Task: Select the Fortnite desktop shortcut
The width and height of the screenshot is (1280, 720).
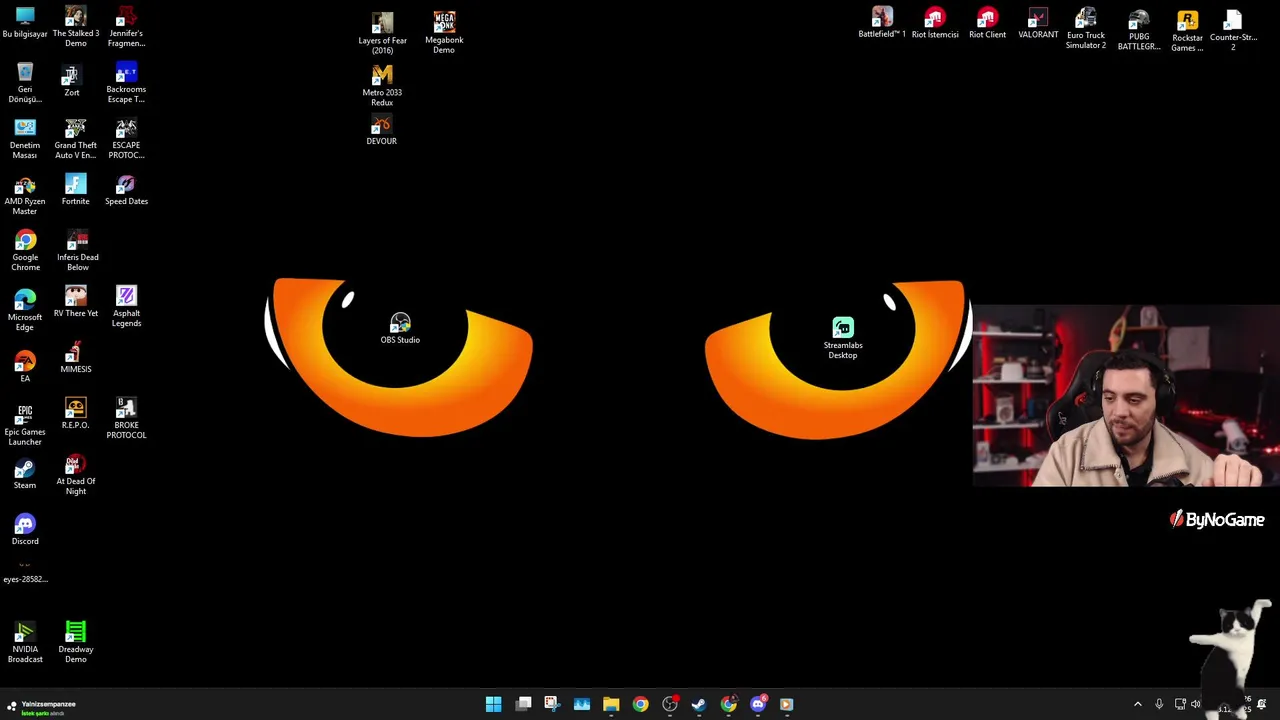Action: (x=76, y=190)
